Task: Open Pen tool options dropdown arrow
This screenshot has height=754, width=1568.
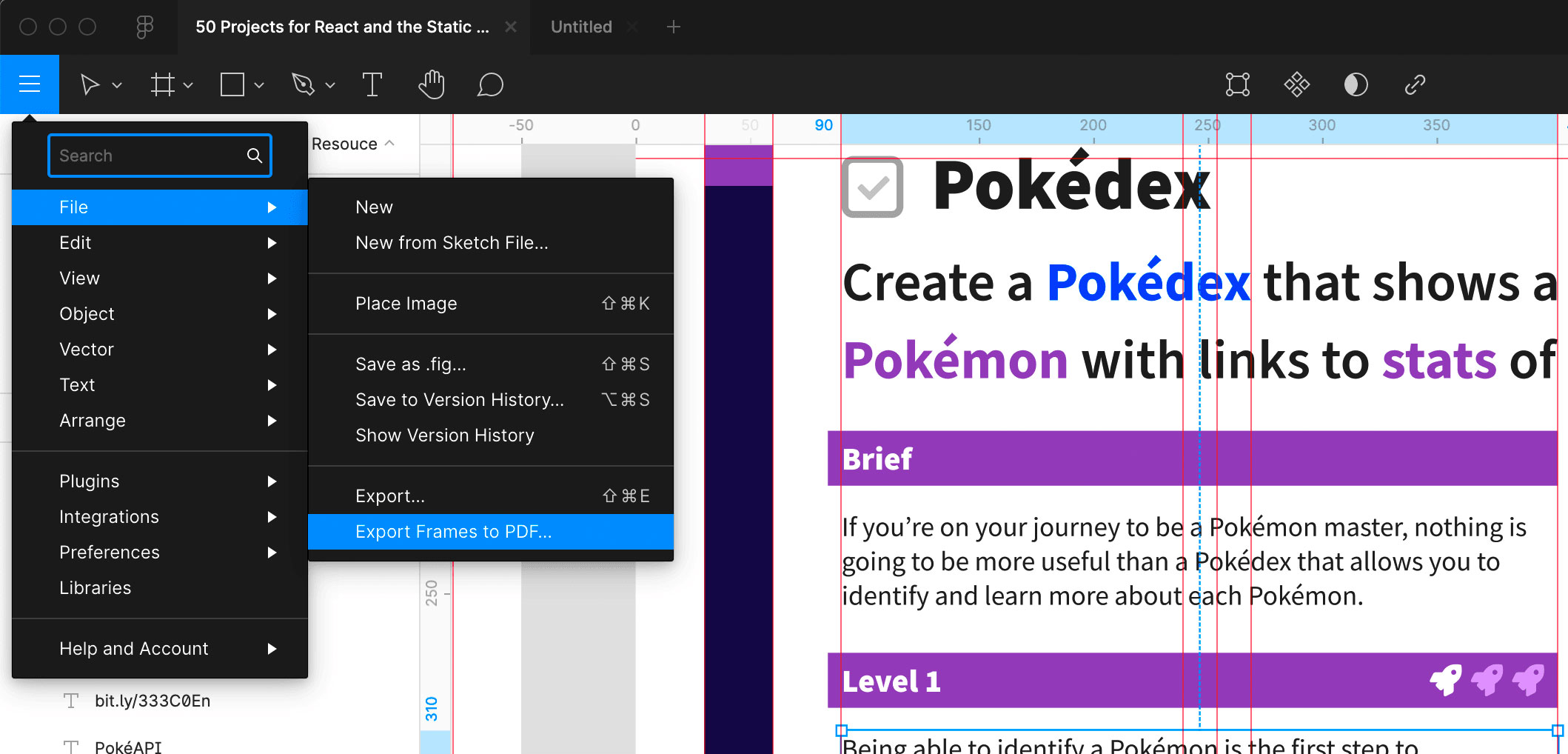Action: 330,85
